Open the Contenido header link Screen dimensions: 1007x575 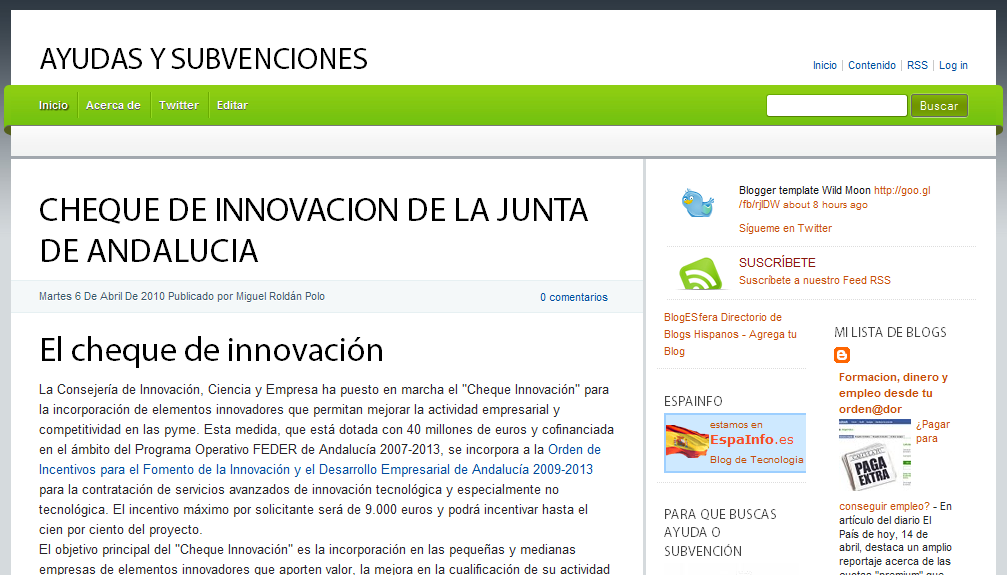(x=871, y=66)
